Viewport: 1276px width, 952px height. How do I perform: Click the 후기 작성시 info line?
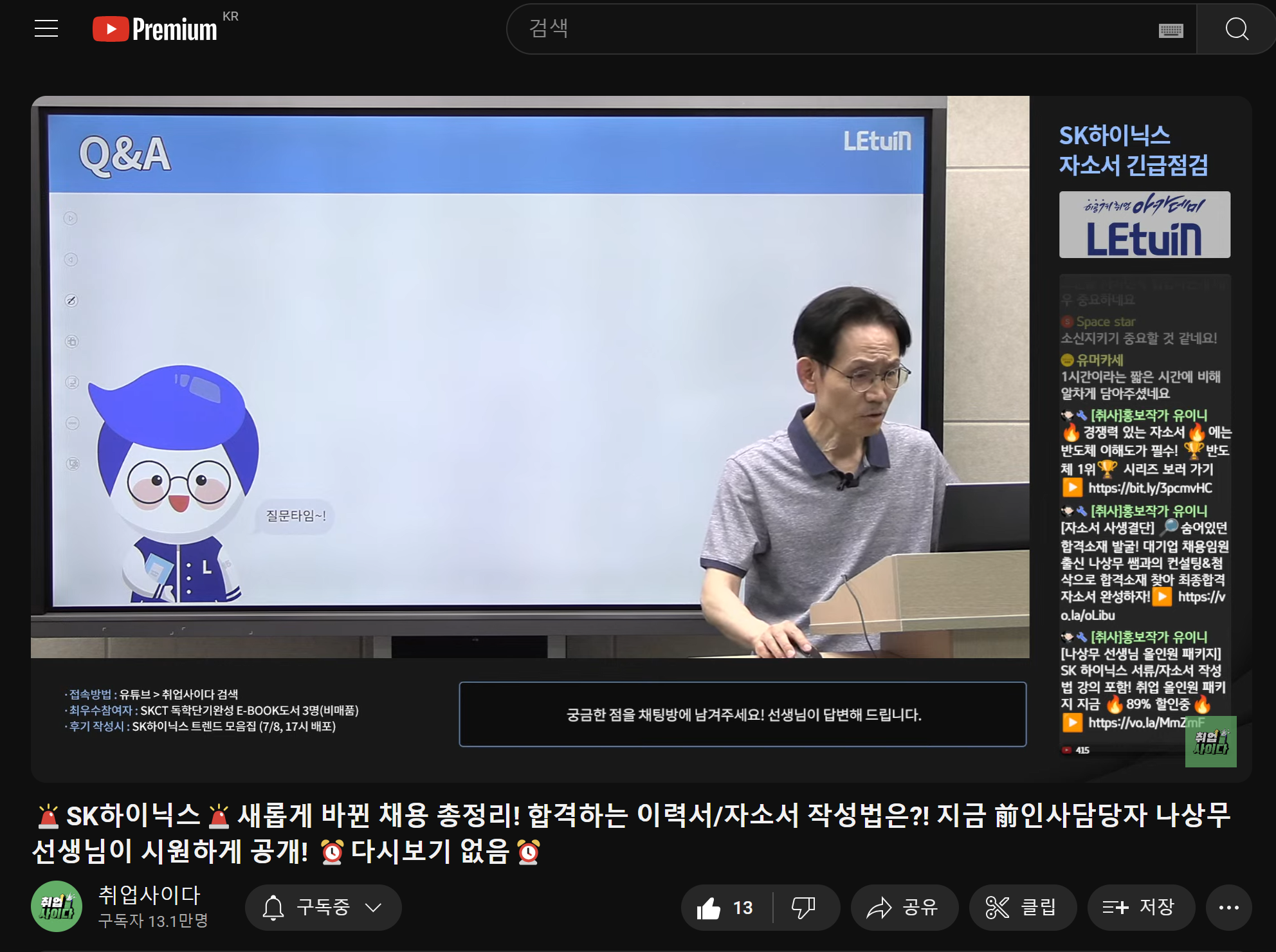pos(201,727)
